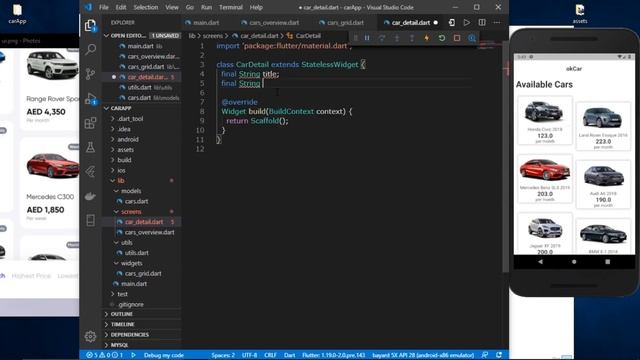Tap the emulator Android back button
Viewport: 640px width, 360px height.
(540, 262)
